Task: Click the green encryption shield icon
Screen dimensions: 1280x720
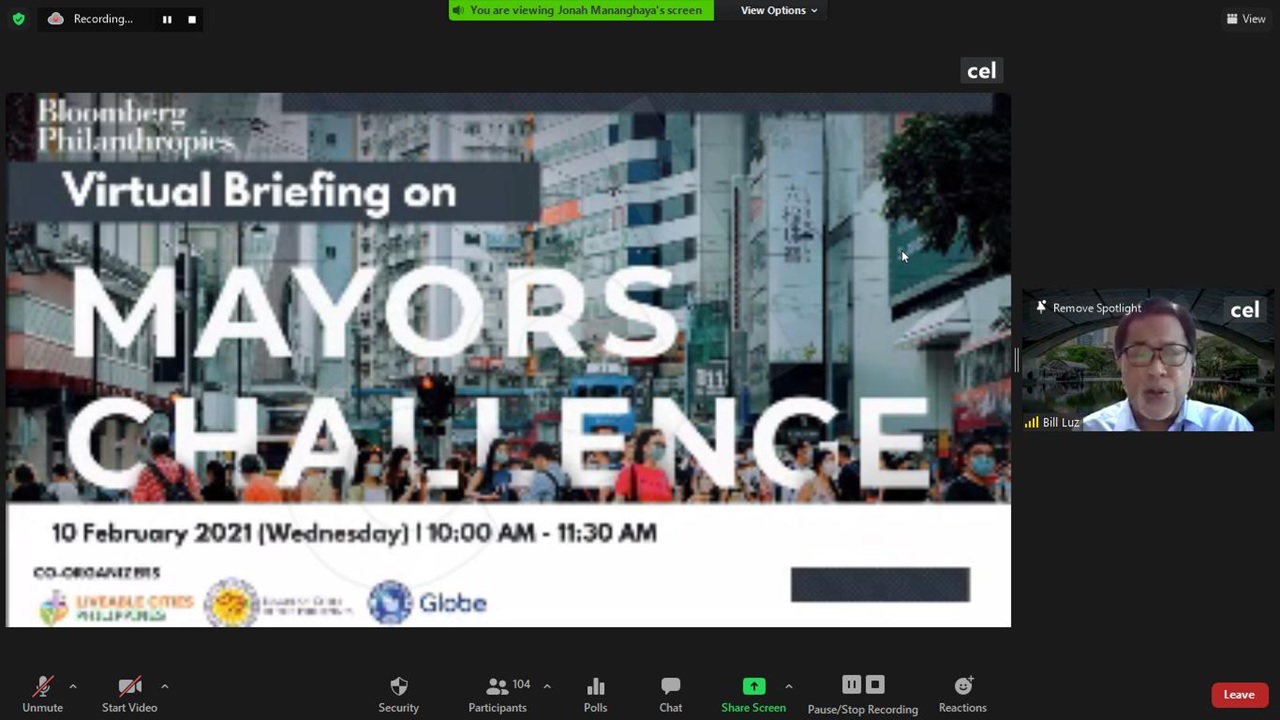Action: click(18, 19)
